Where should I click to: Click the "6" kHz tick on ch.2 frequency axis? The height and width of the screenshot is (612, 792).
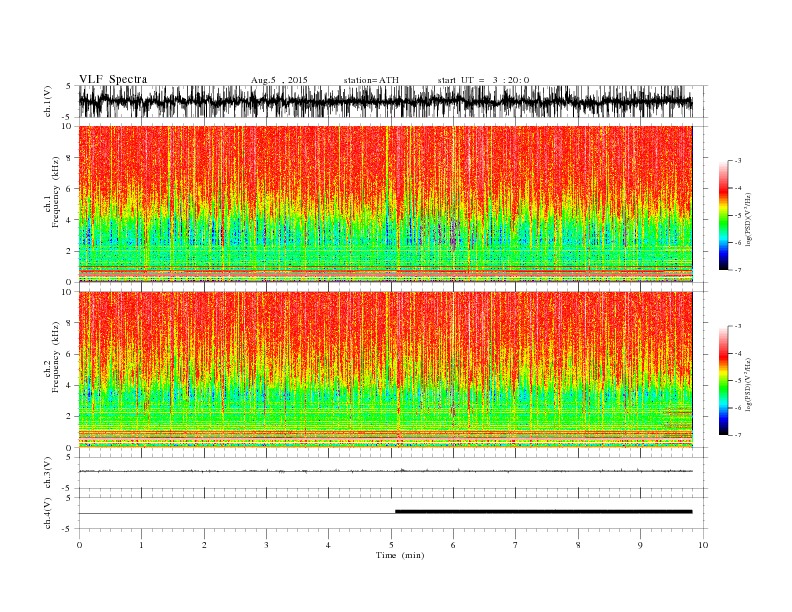[x=69, y=354]
